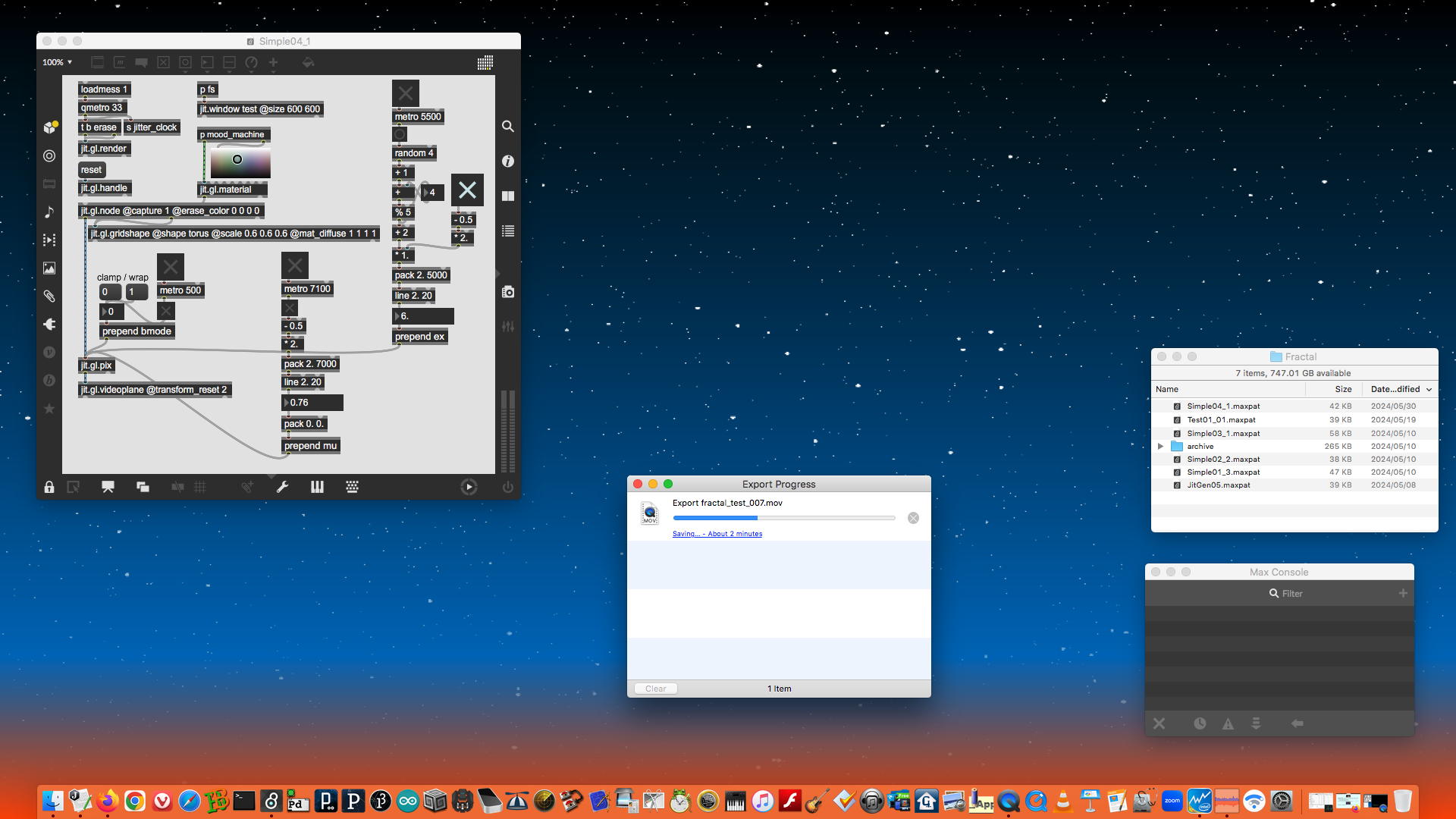
Task: Toggle the large toggle above metro 5500
Action: click(406, 93)
